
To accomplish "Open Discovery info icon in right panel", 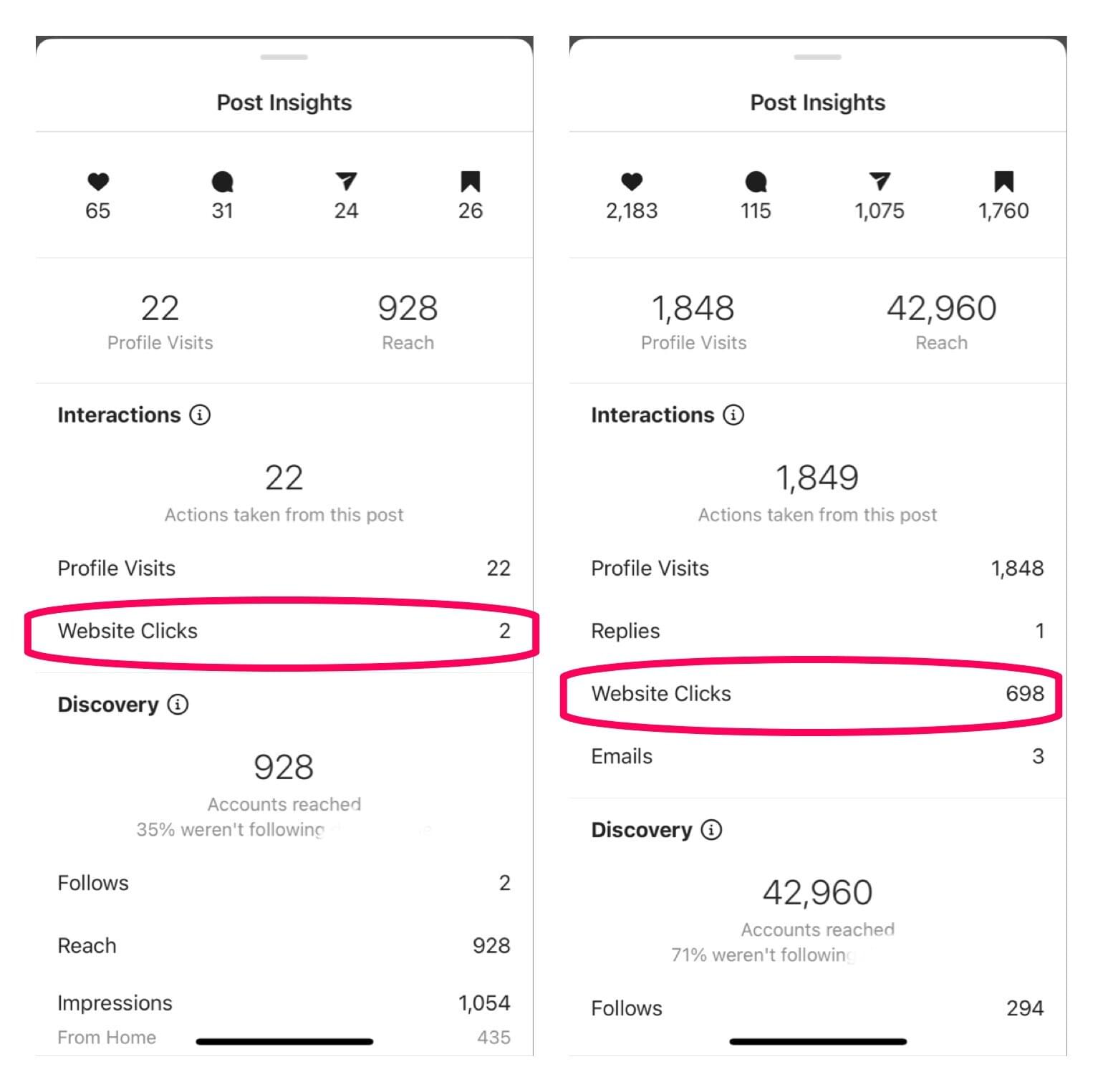I will (711, 829).
